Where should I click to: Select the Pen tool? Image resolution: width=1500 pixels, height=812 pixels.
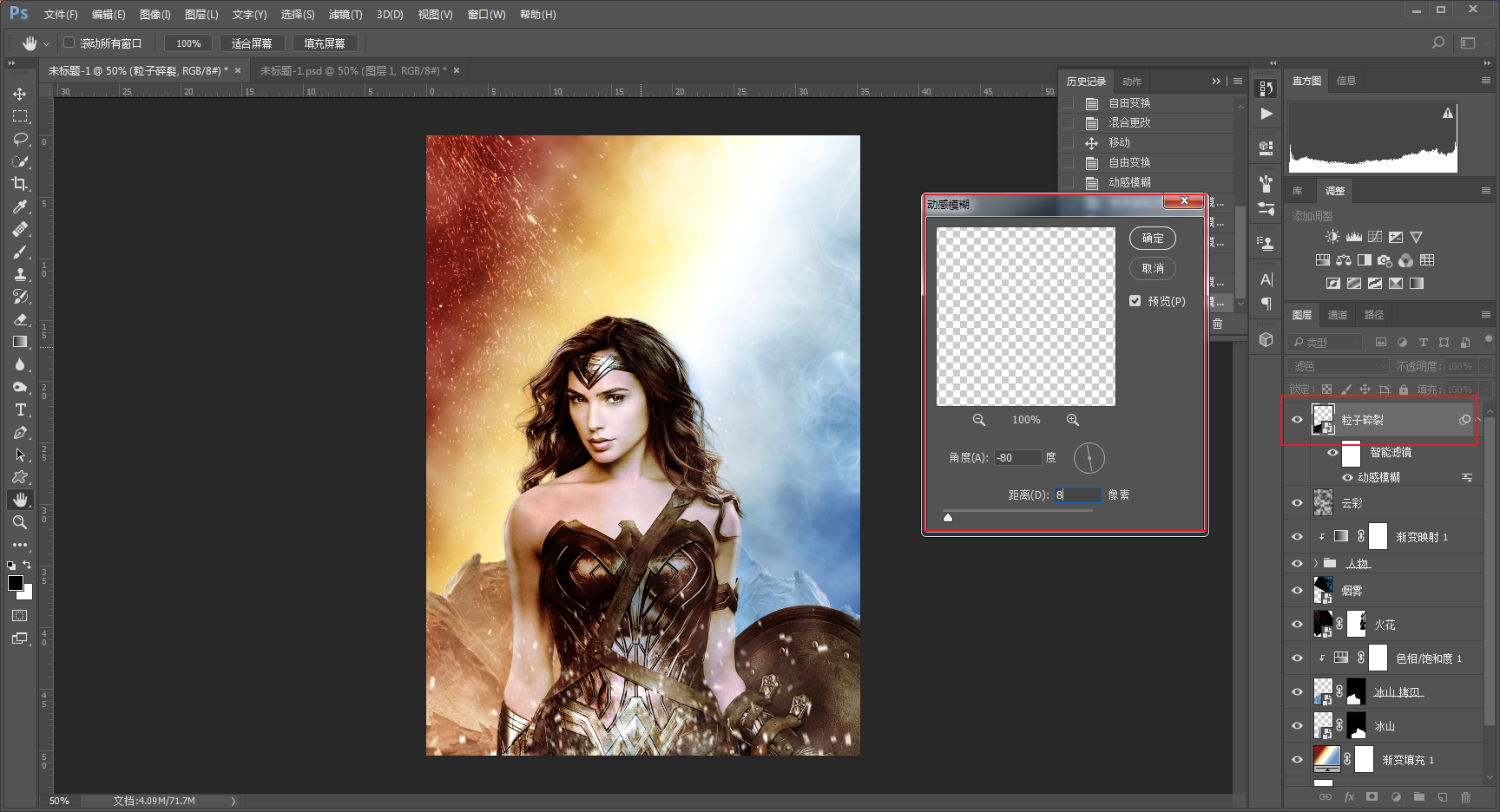[x=20, y=432]
